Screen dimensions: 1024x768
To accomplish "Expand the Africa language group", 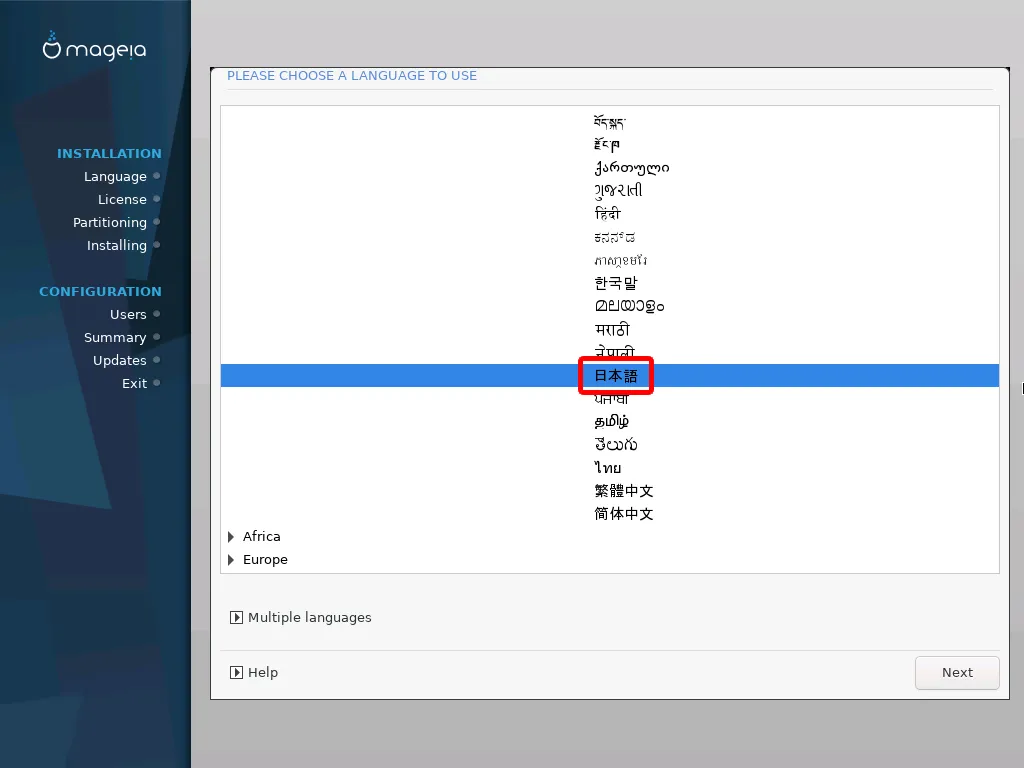I will (231, 537).
